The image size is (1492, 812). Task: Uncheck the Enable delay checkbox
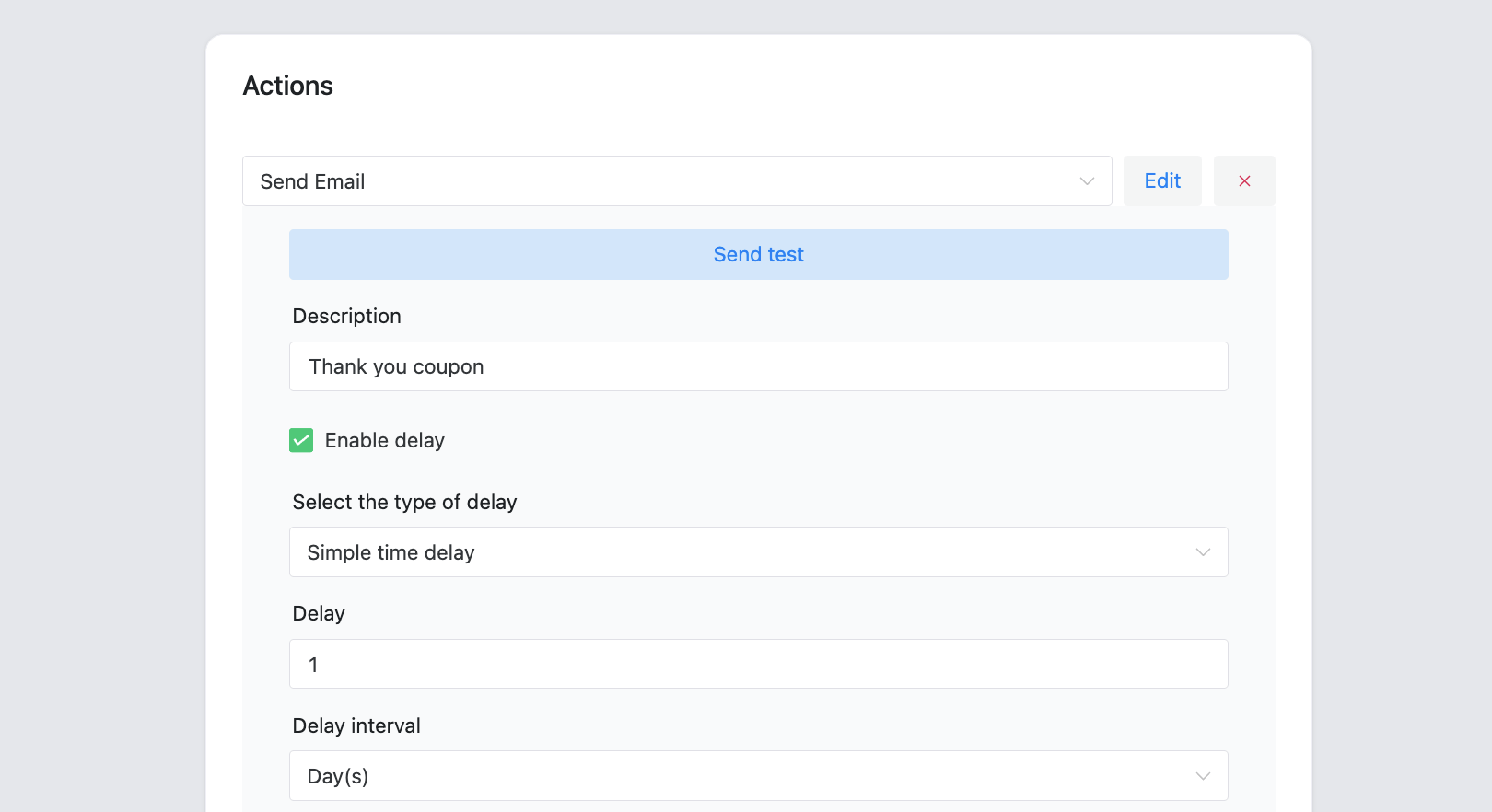[301, 440]
